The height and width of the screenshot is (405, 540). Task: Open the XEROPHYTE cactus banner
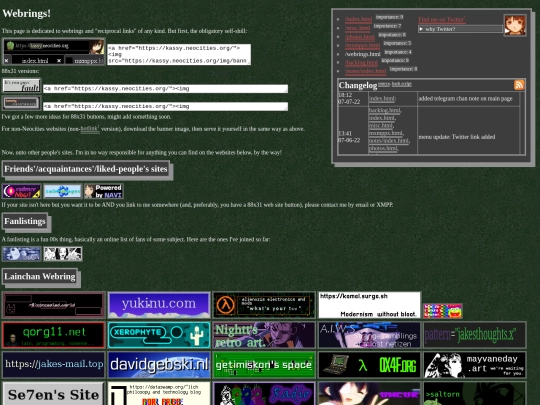pos(159,335)
